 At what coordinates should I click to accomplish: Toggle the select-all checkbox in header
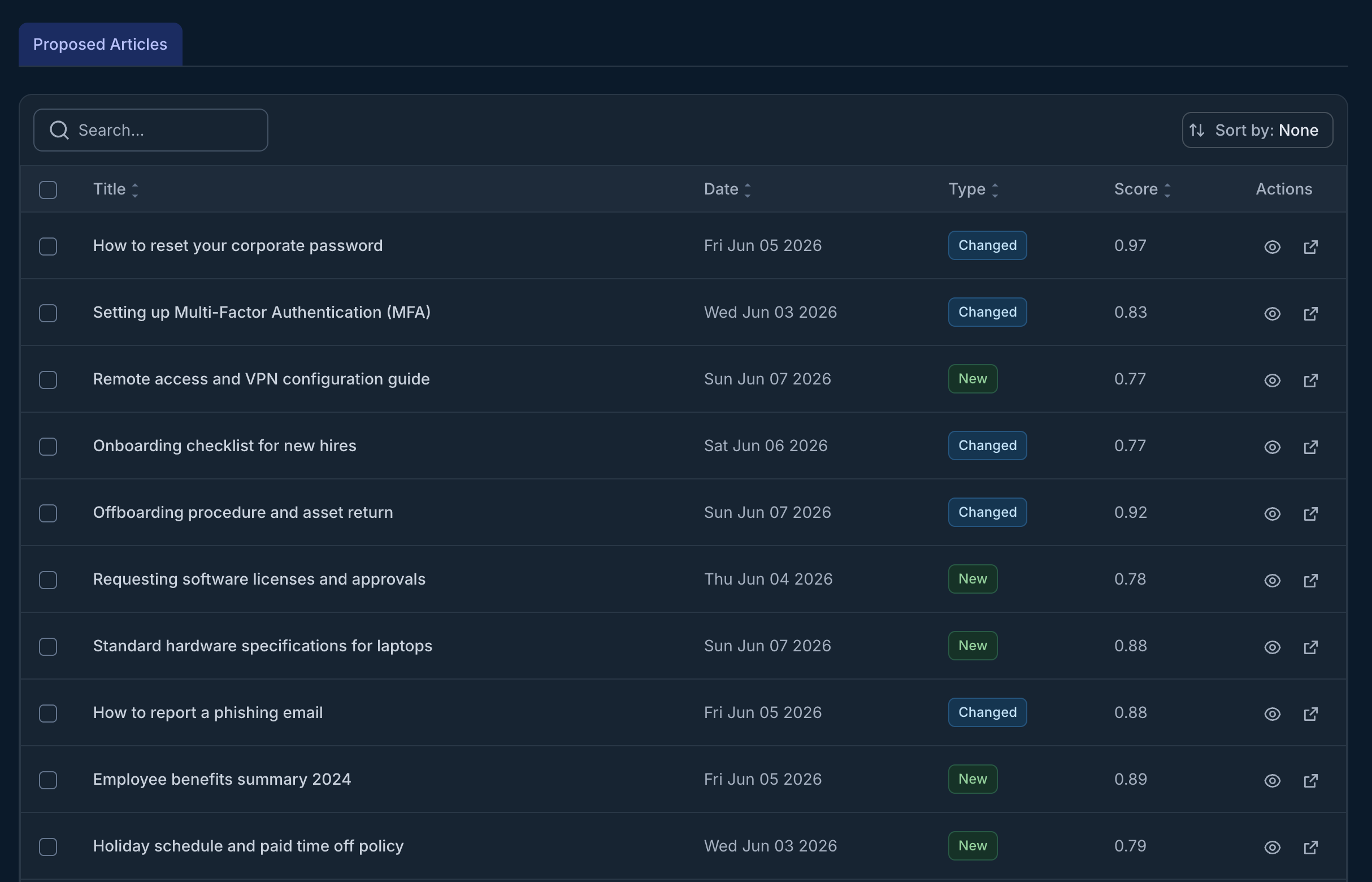click(48, 189)
